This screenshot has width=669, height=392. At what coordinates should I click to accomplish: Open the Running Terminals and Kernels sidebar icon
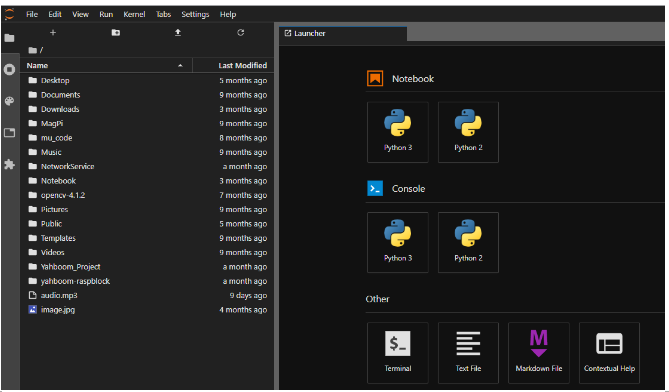[x=9, y=69]
